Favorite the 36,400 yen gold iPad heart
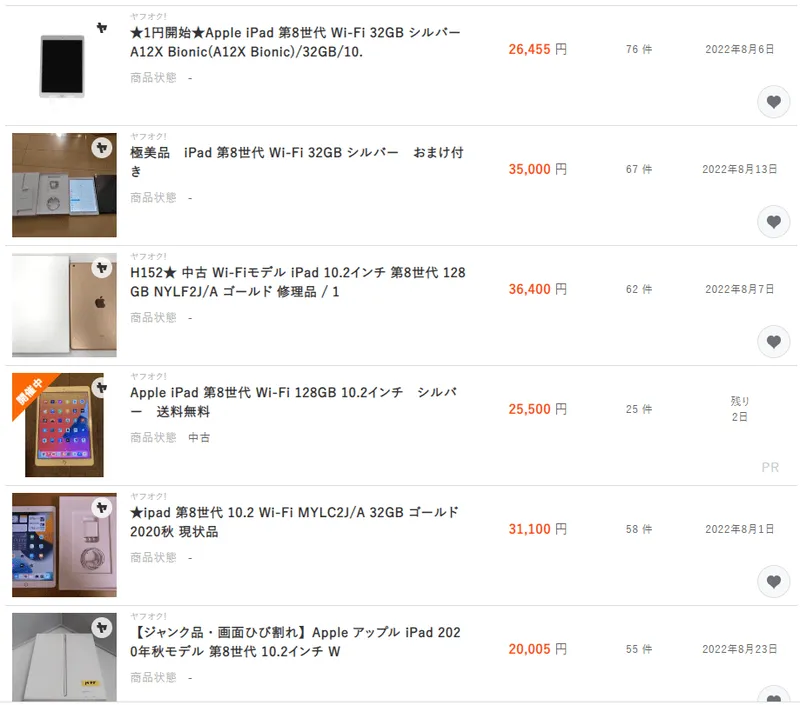This screenshot has width=800, height=705. pyautogui.click(x=773, y=342)
